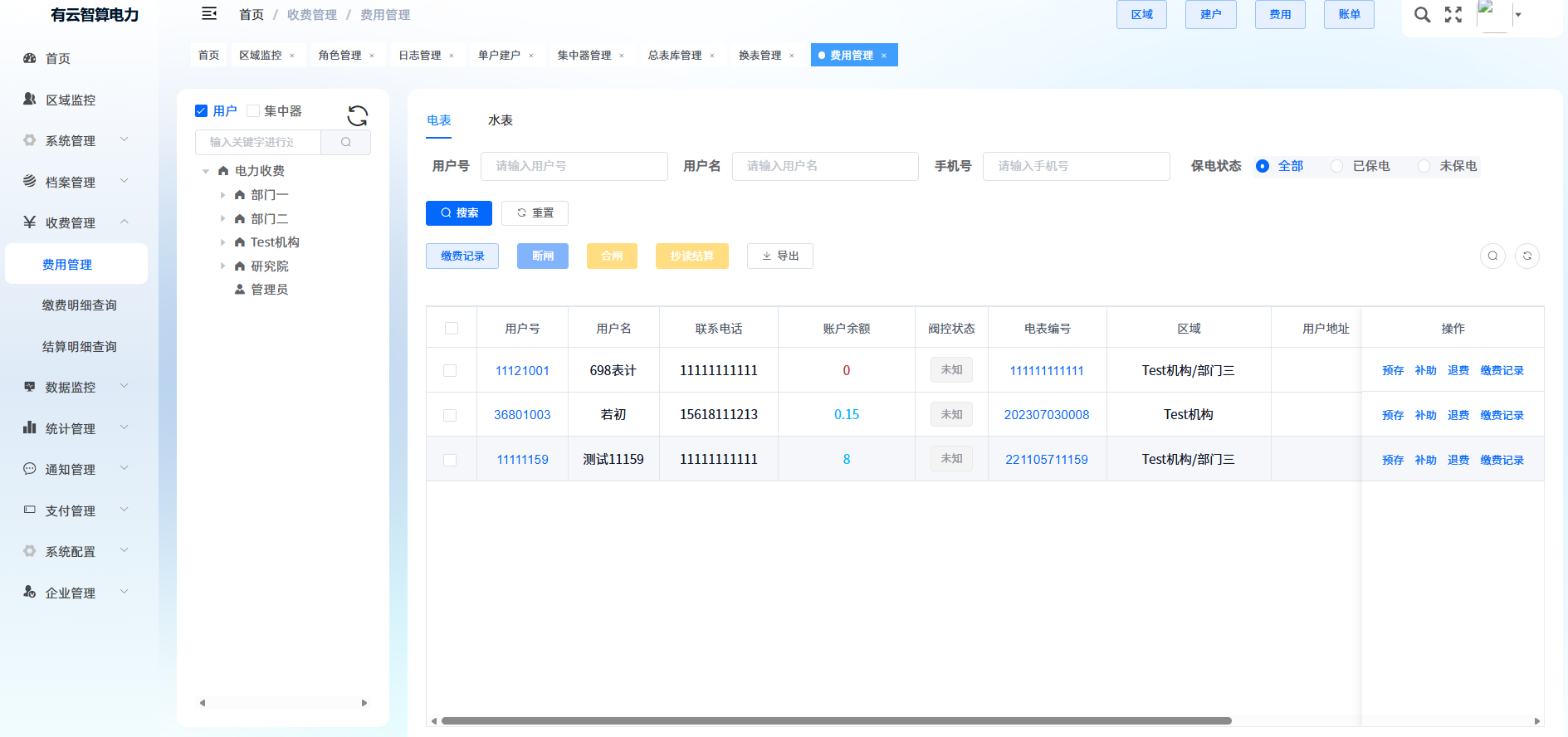Viewport: 1568px width, 737px height.
Task: Expand the 系统管理 sidebar menu
Action: 75,140
